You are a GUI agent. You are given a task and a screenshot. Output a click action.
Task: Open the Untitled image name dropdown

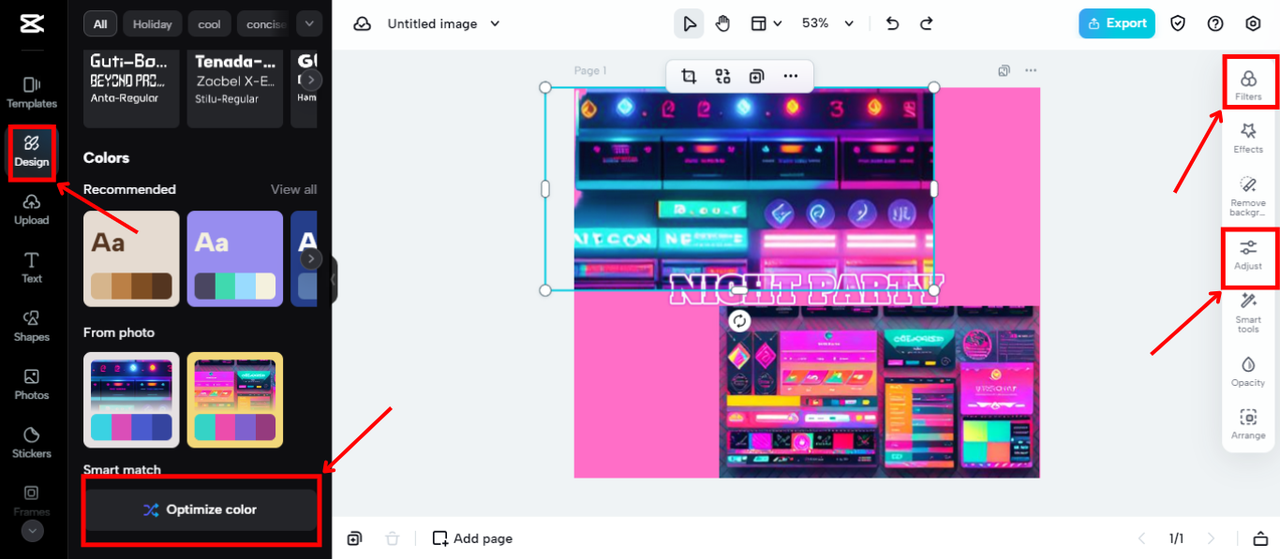point(443,24)
